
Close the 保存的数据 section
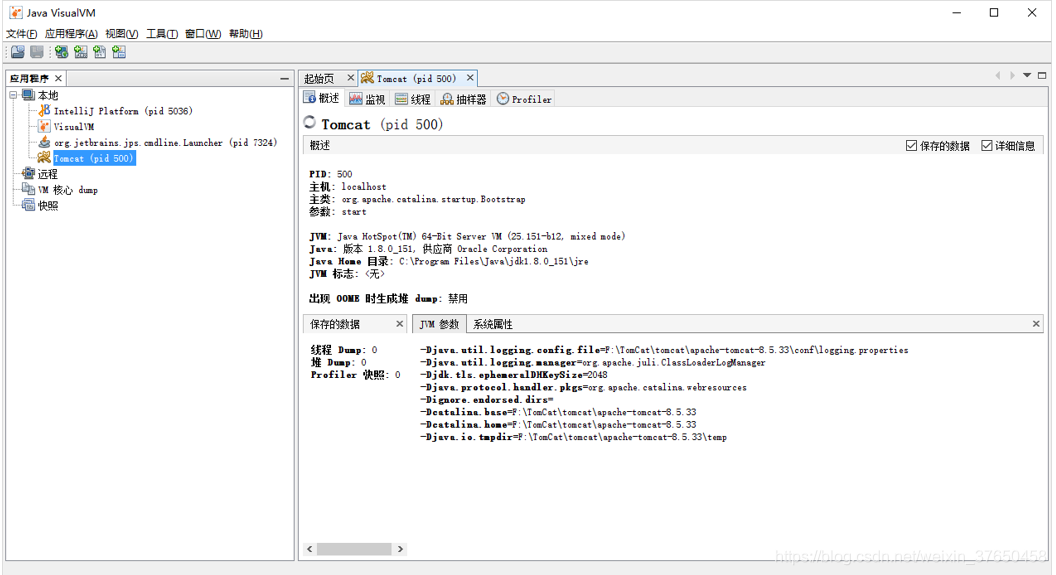coord(399,324)
